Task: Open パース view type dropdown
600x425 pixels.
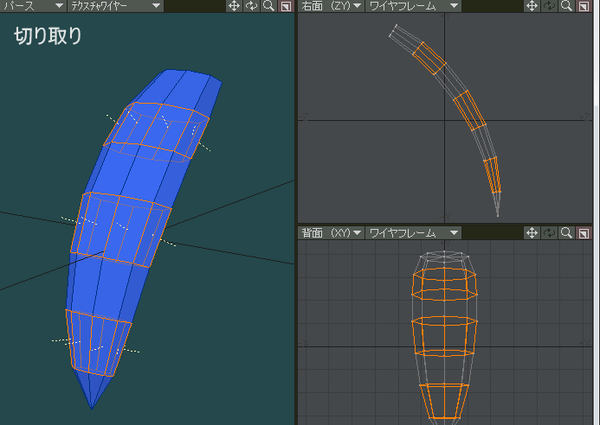Action: click(x=33, y=6)
